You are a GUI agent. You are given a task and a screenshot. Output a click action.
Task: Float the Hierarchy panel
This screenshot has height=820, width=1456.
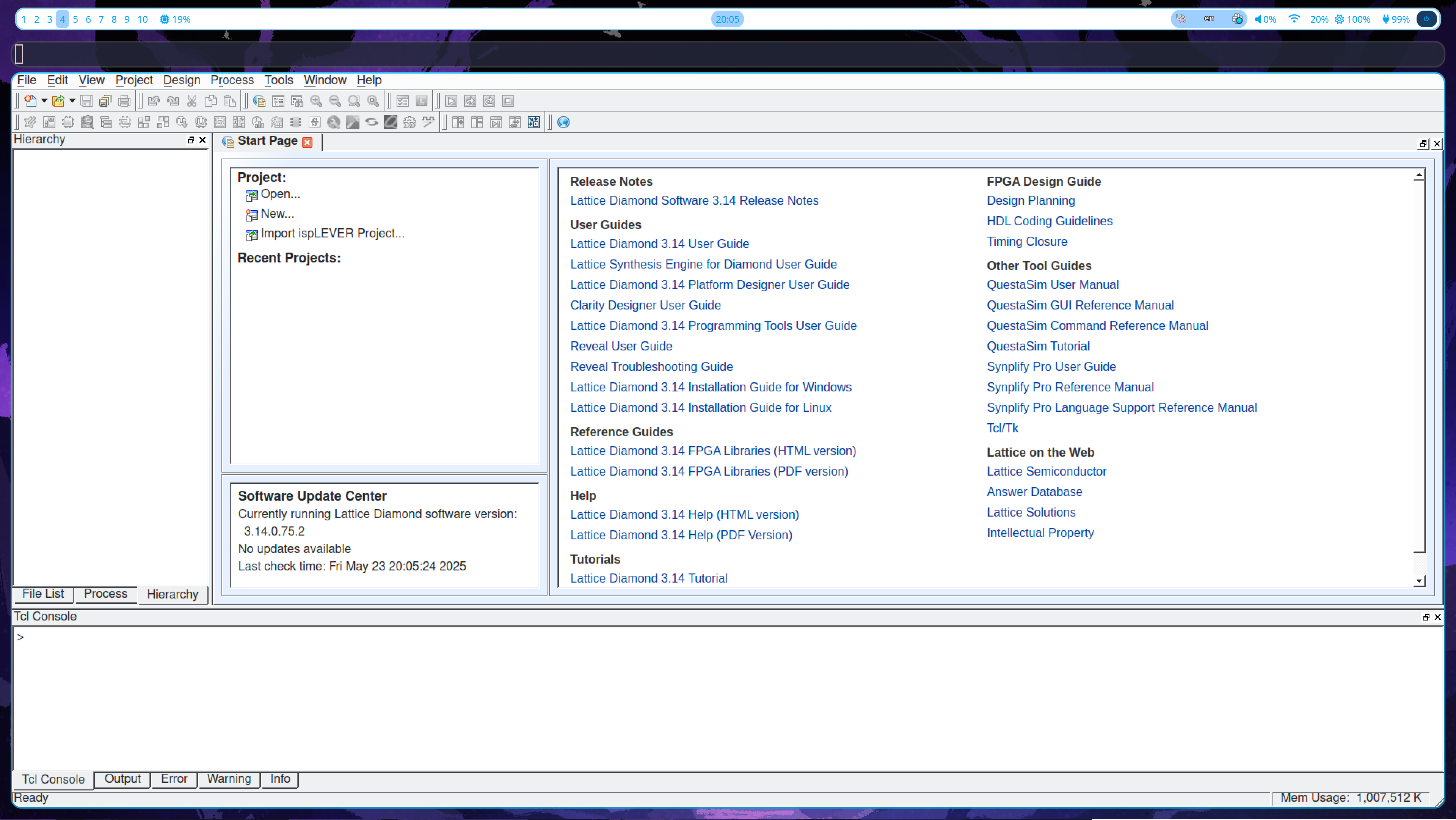191,140
